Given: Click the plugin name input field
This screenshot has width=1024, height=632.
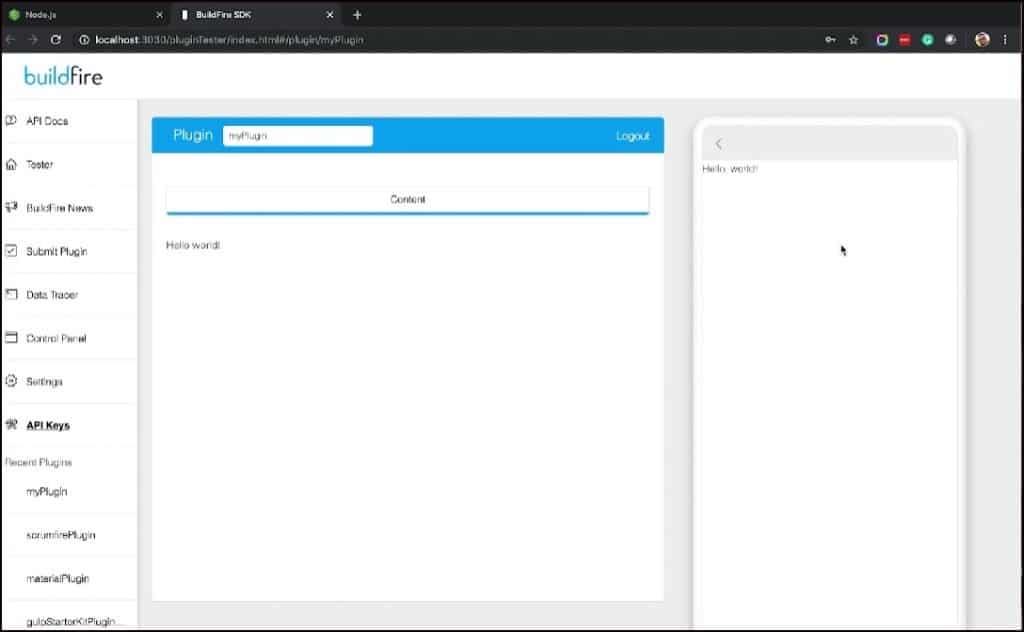Looking at the screenshot, I should [297, 136].
